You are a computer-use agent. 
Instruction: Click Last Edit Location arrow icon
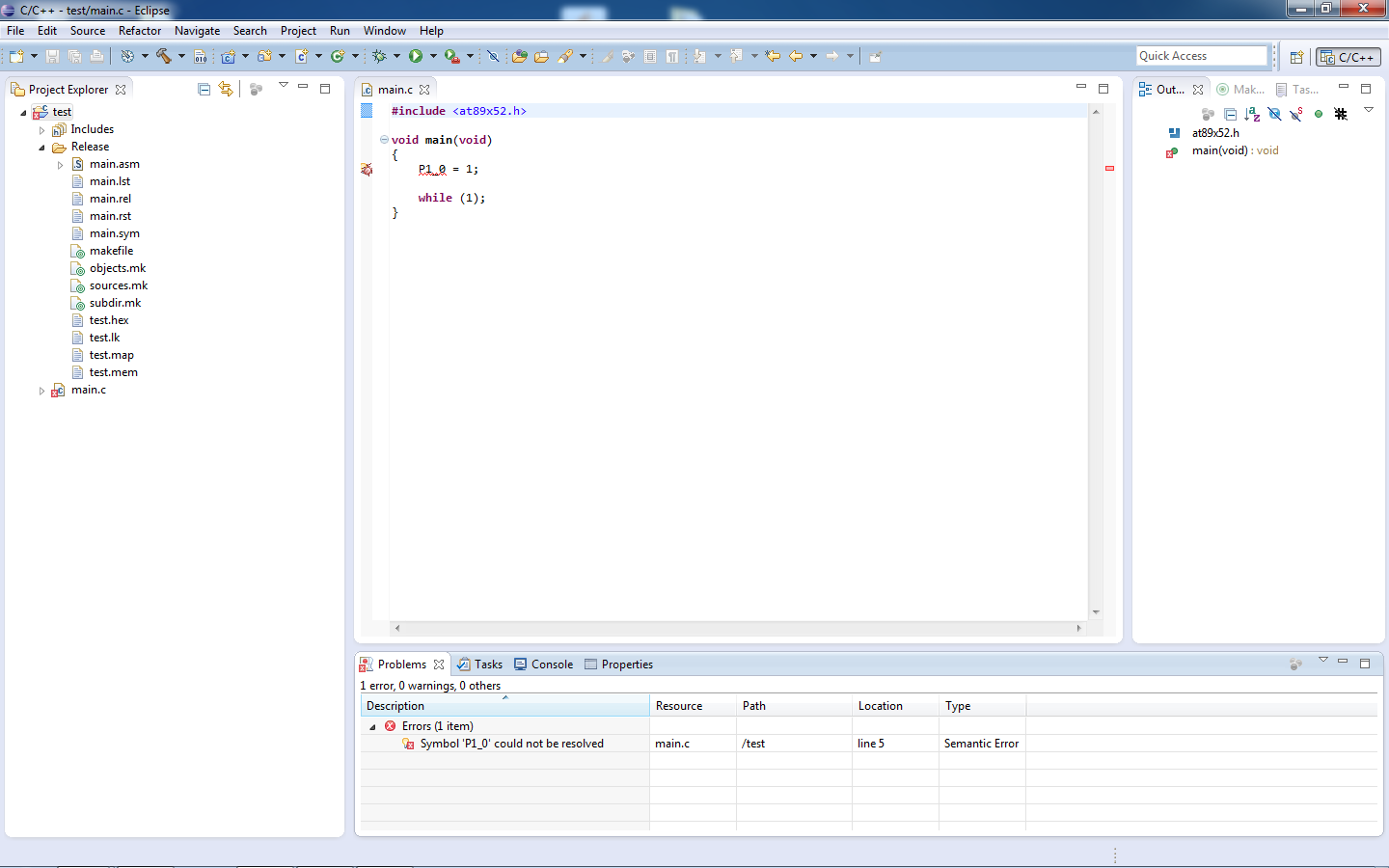click(773, 57)
